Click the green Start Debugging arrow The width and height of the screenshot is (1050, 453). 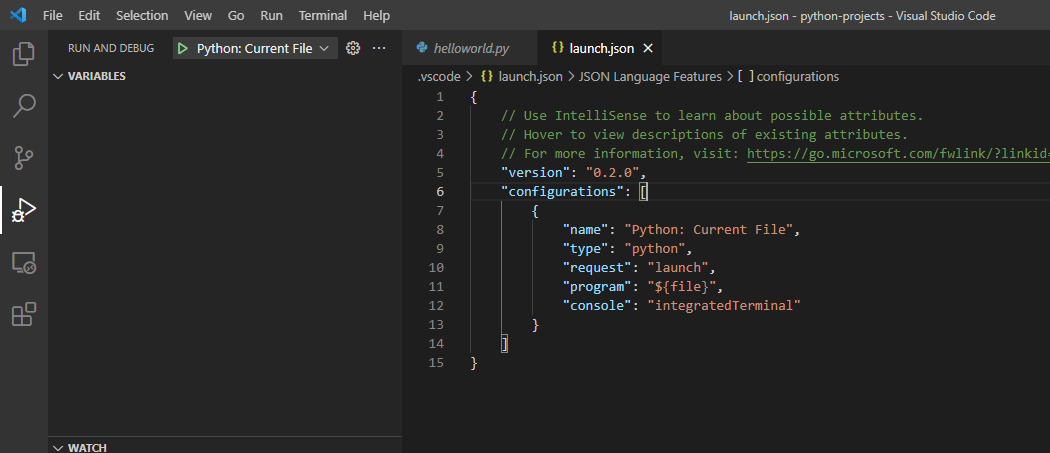point(182,48)
